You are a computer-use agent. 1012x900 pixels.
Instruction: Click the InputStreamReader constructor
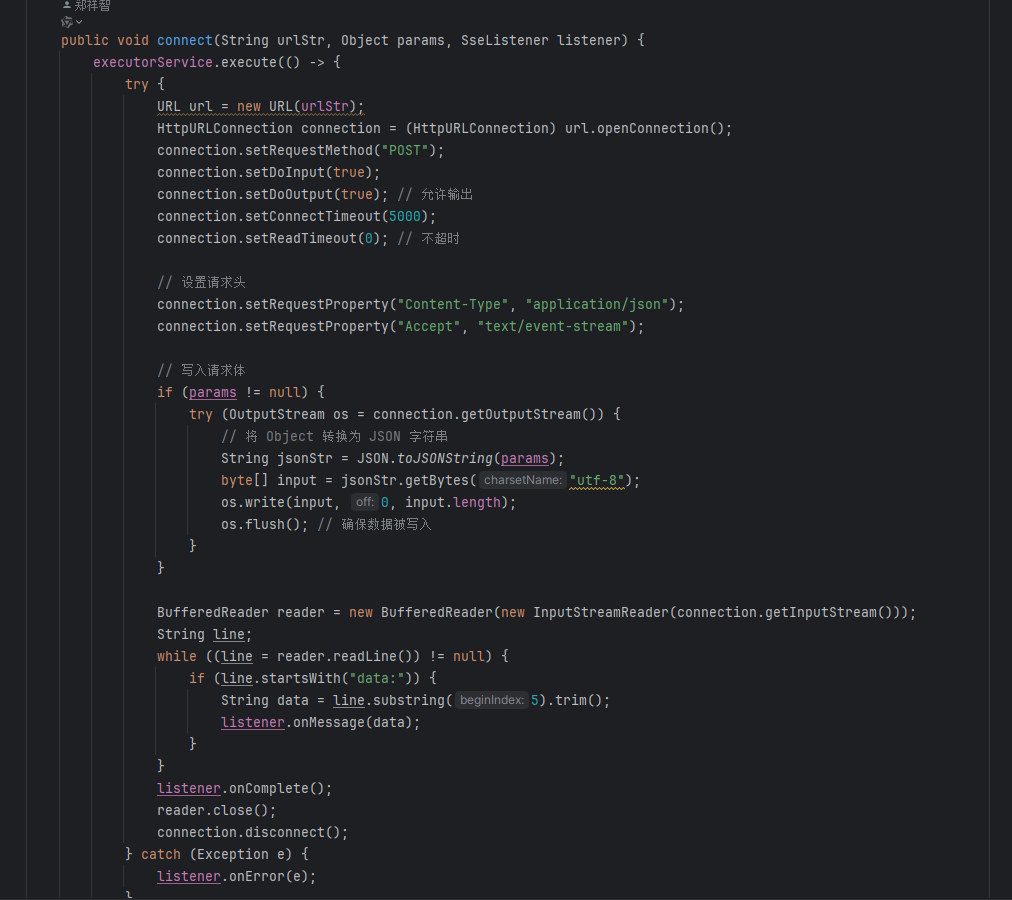coord(601,612)
